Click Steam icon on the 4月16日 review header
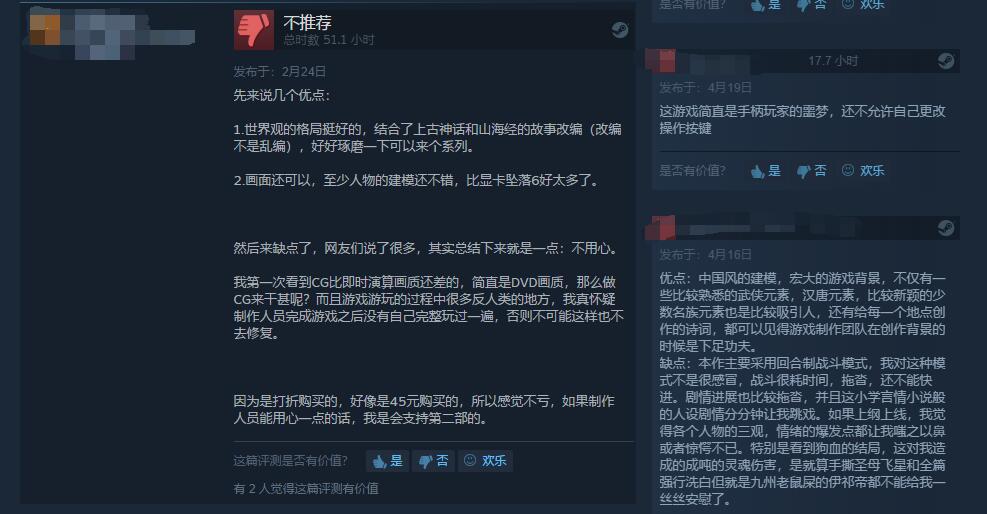 (x=945, y=227)
